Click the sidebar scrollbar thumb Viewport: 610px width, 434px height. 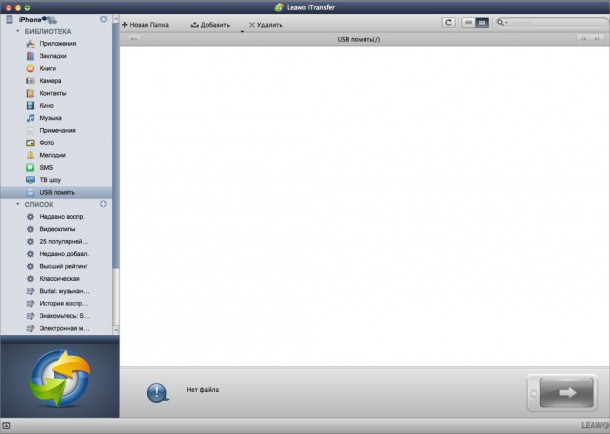[x=116, y=146]
